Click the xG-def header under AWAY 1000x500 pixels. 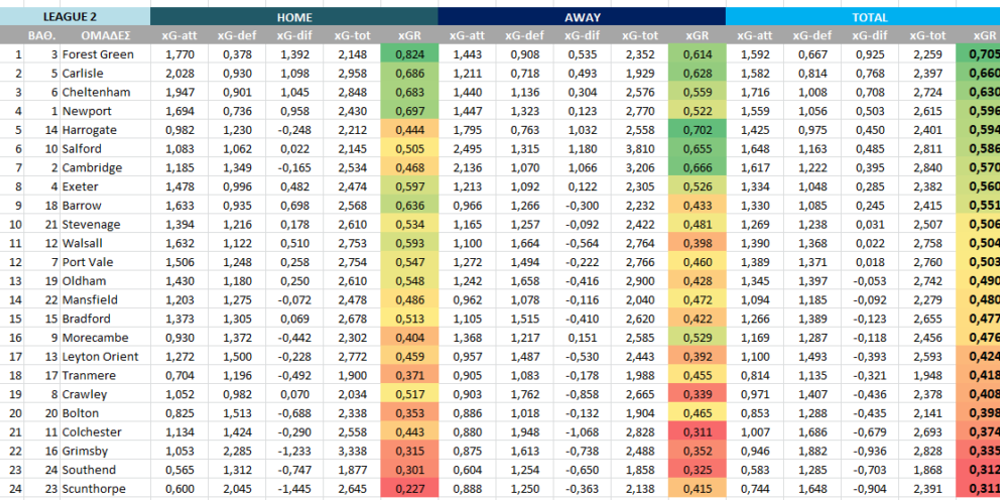point(524,35)
